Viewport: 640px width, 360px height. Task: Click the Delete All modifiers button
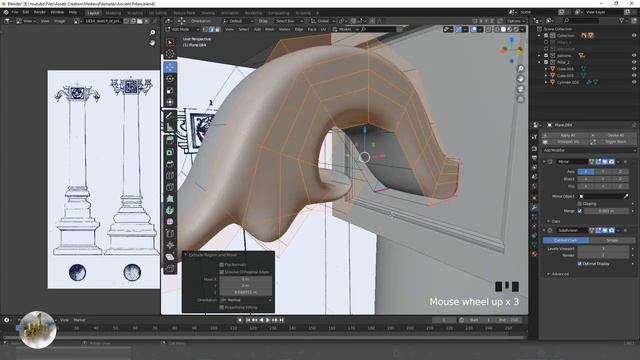(x=613, y=135)
